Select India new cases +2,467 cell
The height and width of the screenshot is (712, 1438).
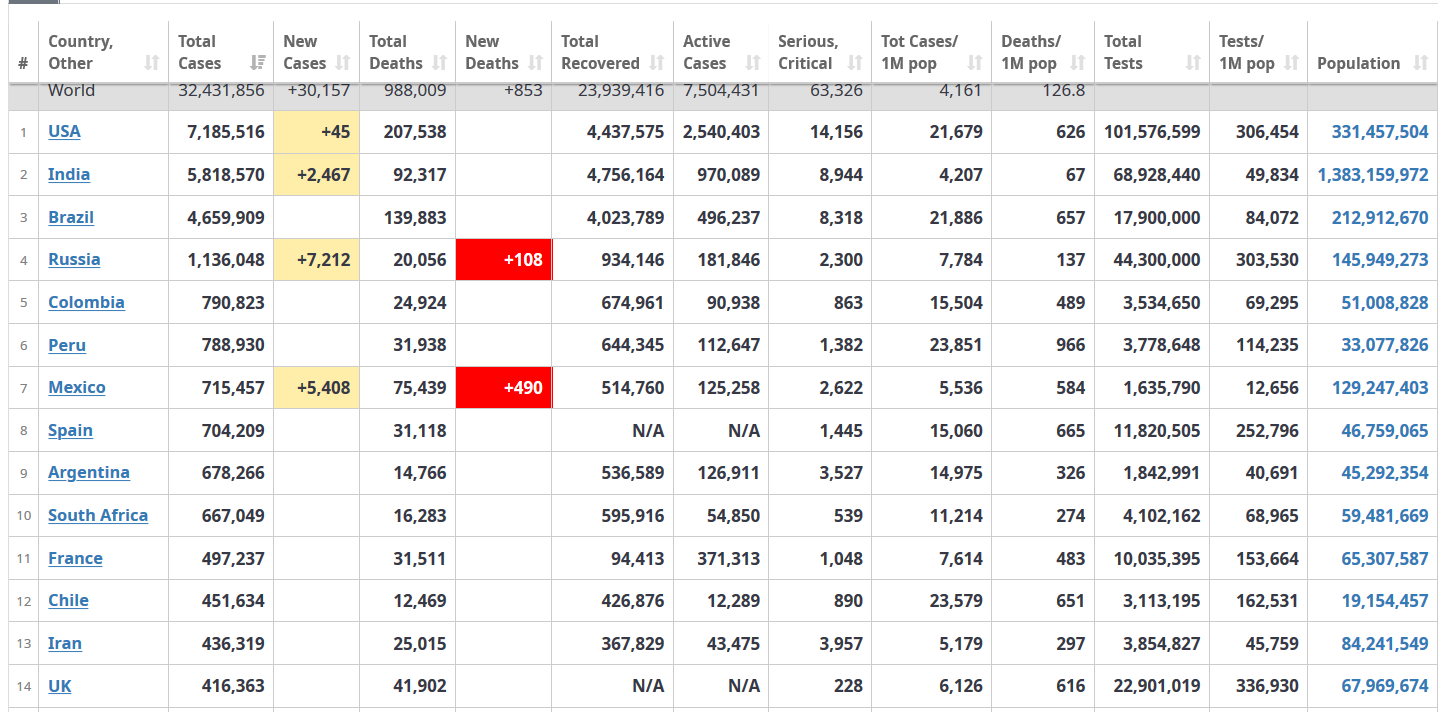point(316,175)
